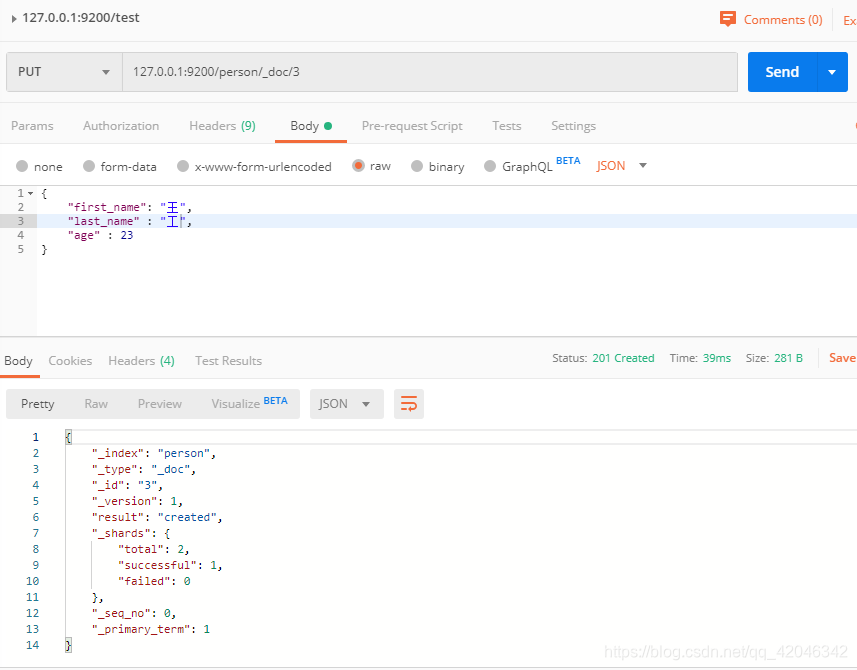Click the Save response link

point(842,358)
